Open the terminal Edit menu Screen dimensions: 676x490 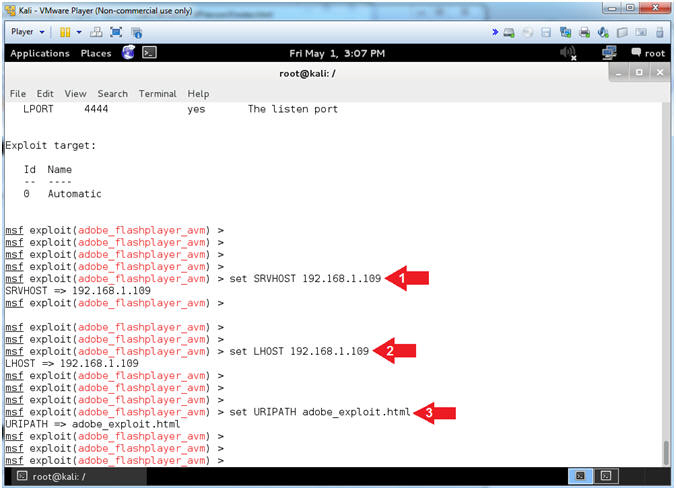click(45, 94)
